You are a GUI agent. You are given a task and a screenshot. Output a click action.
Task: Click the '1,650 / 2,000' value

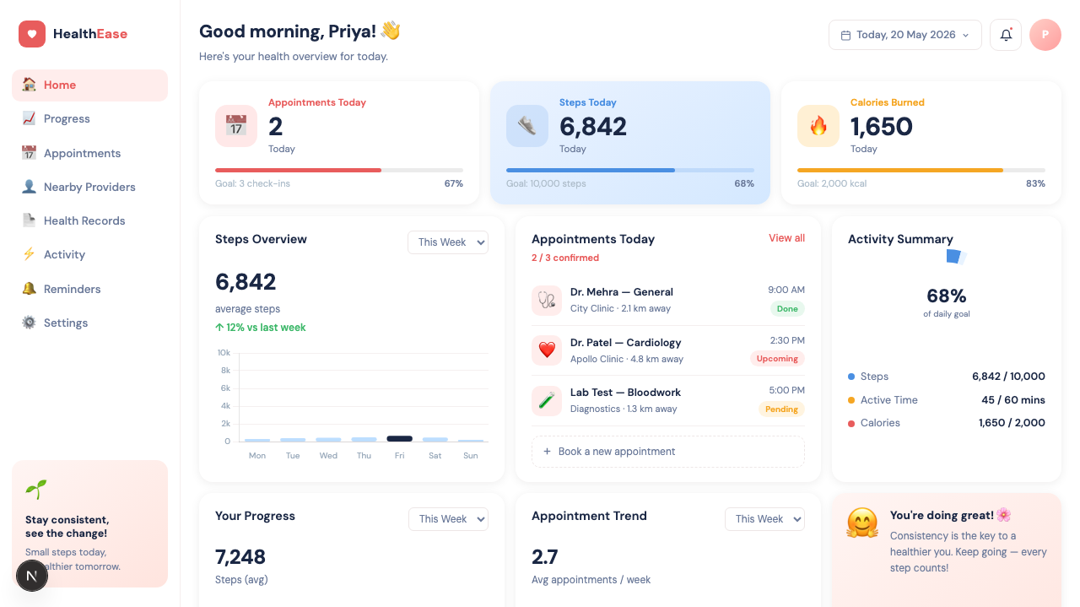coord(1012,422)
